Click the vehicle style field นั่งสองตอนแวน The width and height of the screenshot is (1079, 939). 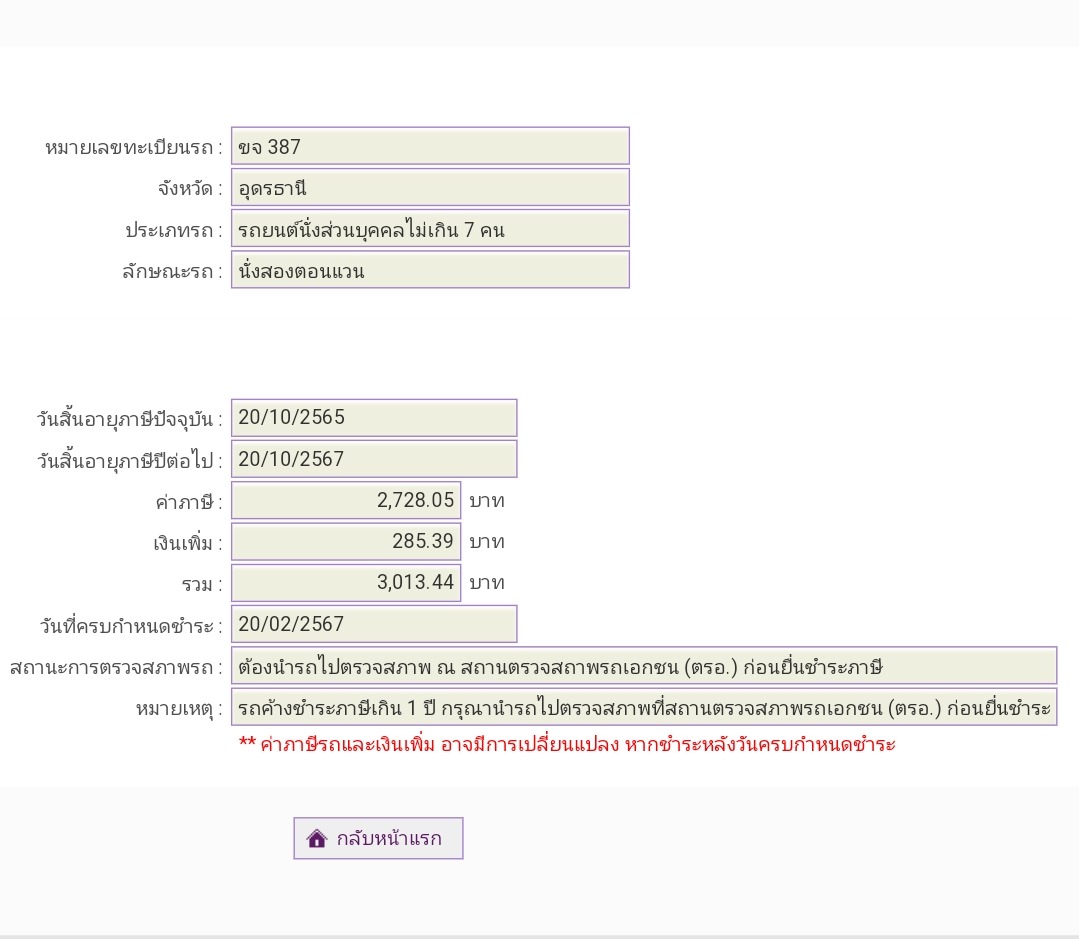430,270
